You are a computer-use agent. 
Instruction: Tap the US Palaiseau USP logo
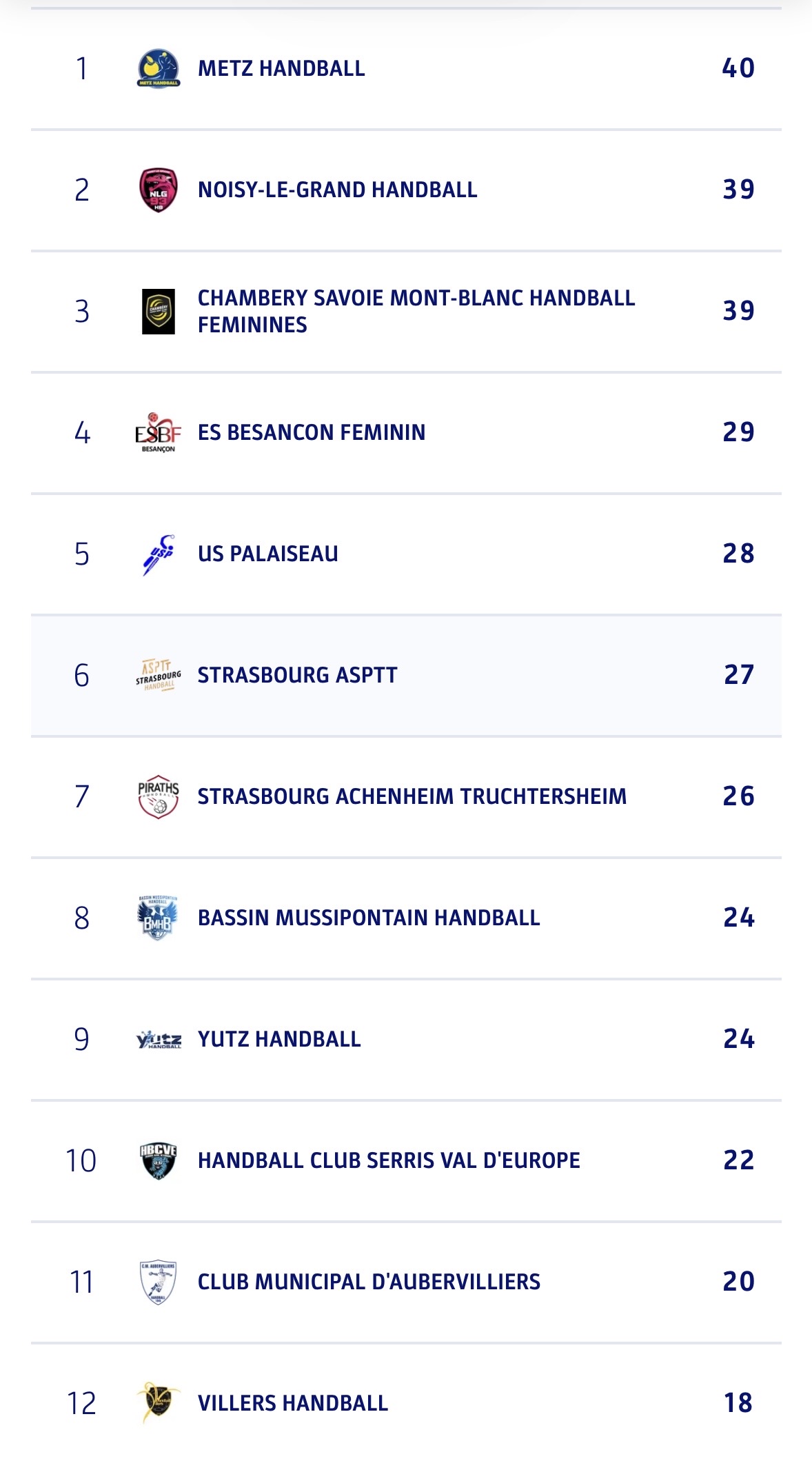click(159, 554)
